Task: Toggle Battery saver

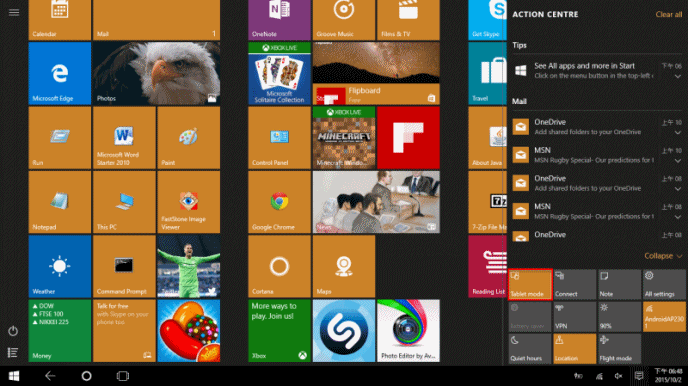Action: pyautogui.click(x=530, y=317)
